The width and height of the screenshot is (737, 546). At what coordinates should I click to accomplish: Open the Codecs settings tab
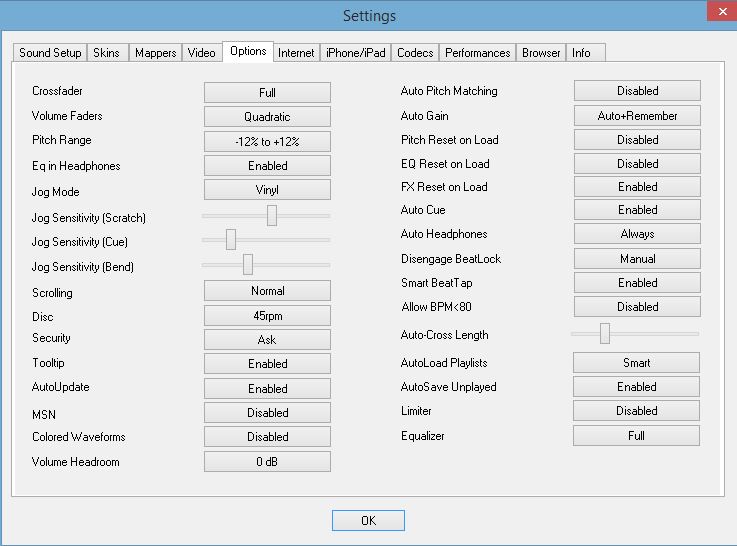(x=414, y=53)
